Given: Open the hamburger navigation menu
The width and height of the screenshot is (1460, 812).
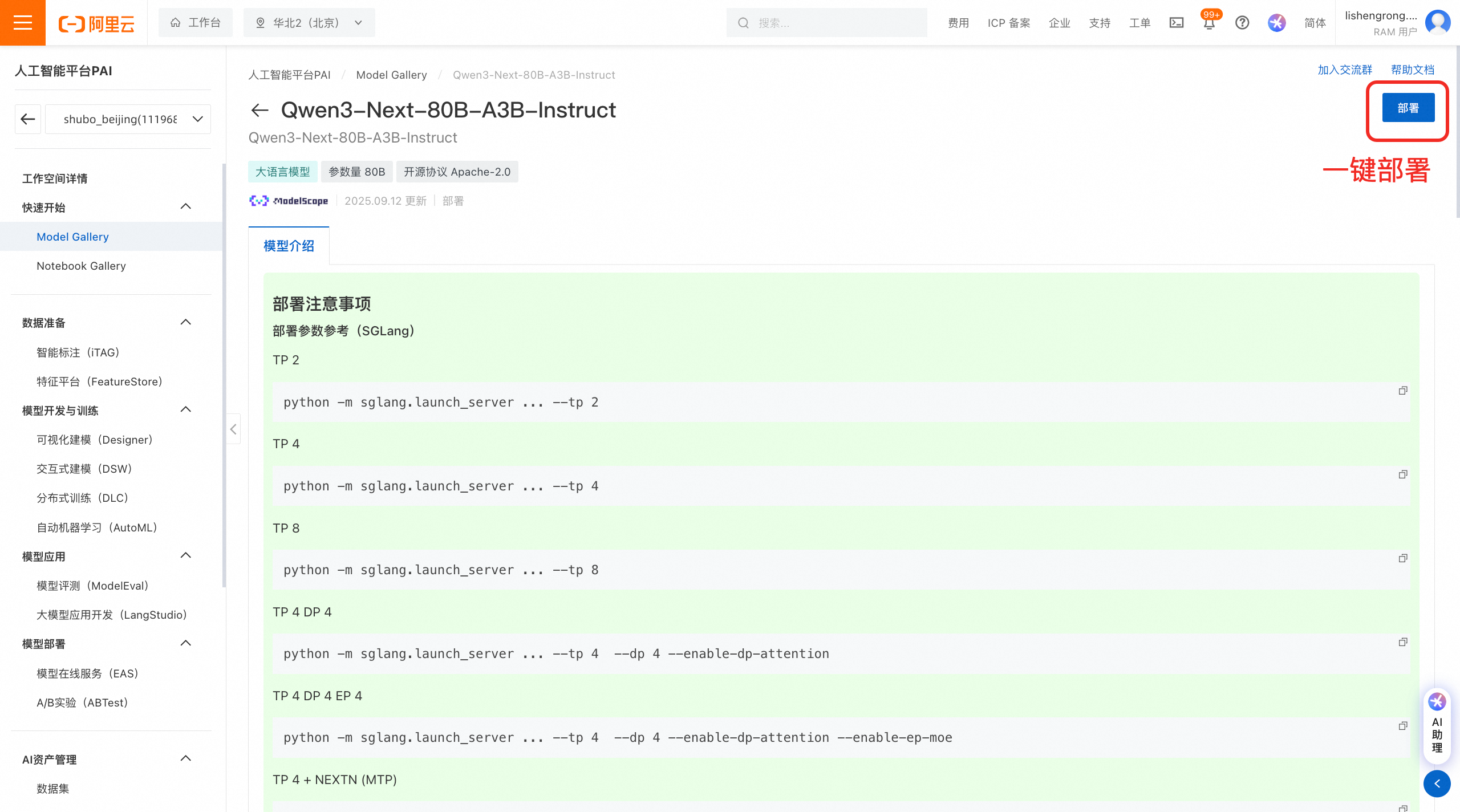Looking at the screenshot, I should pos(22,23).
